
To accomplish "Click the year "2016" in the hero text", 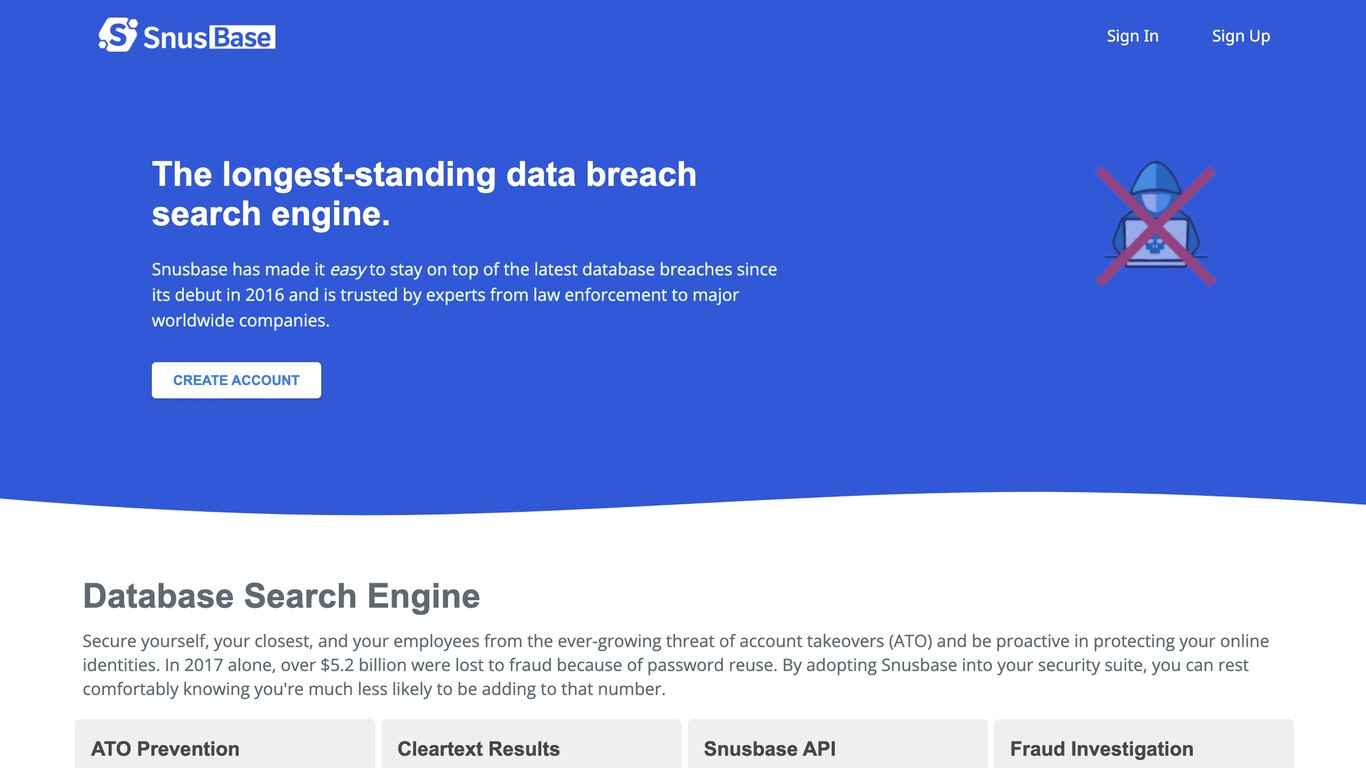I will [264, 295].
